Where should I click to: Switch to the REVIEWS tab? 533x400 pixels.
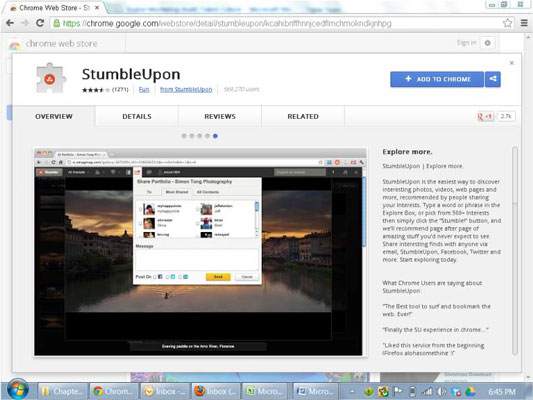pos(220,116)
